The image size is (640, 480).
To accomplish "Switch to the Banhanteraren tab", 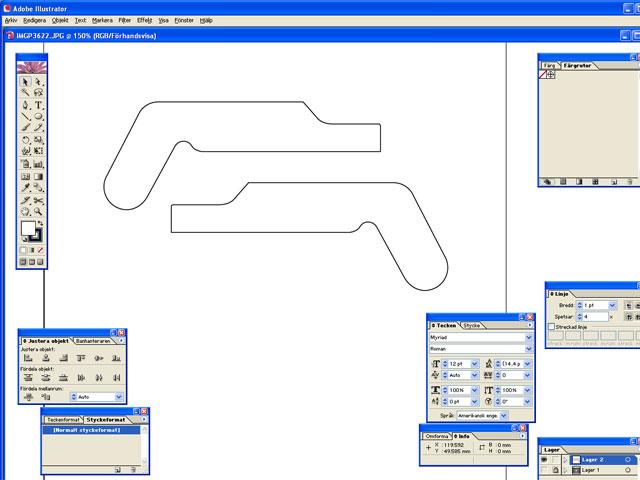I will click(94, 341).
